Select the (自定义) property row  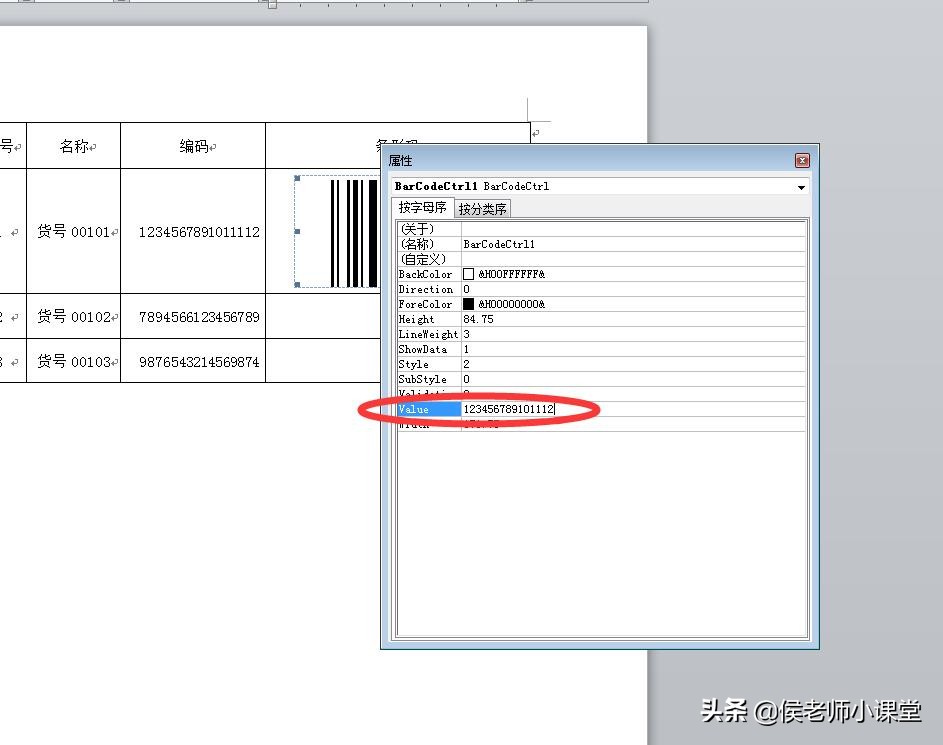click(601, 259)
